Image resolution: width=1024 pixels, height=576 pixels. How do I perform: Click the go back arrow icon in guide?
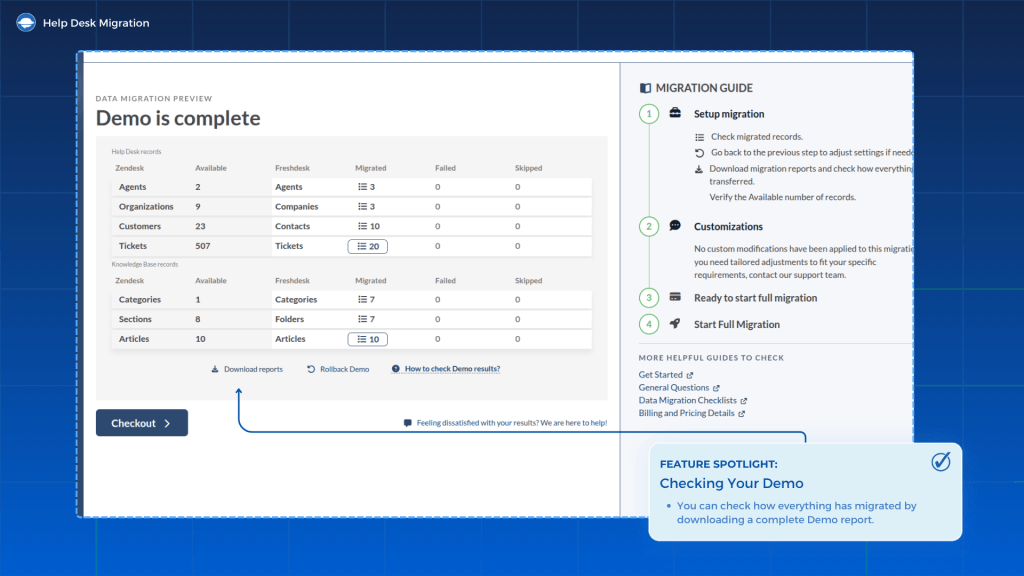point(699,153)
